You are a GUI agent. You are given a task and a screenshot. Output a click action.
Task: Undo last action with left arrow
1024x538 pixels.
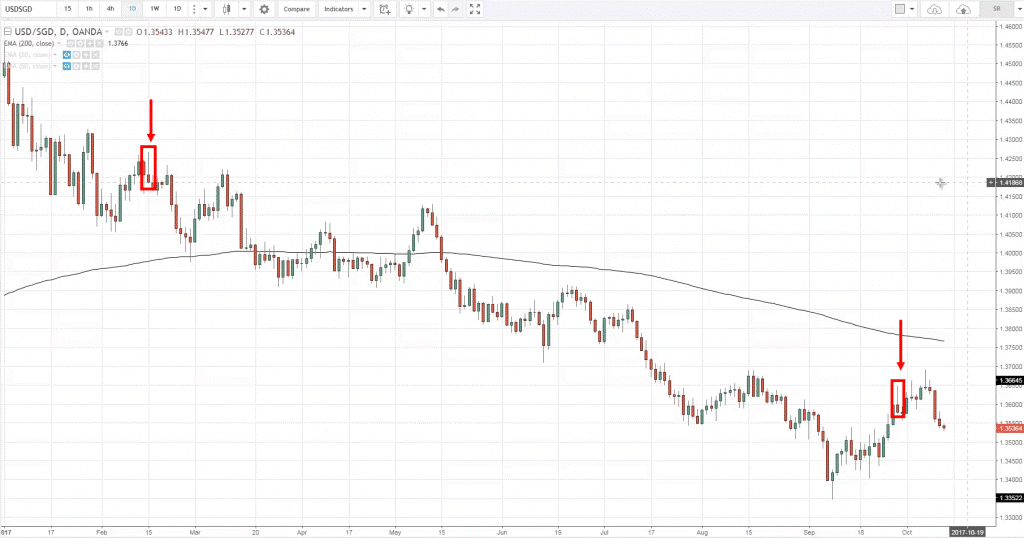(x=440, y=9)
